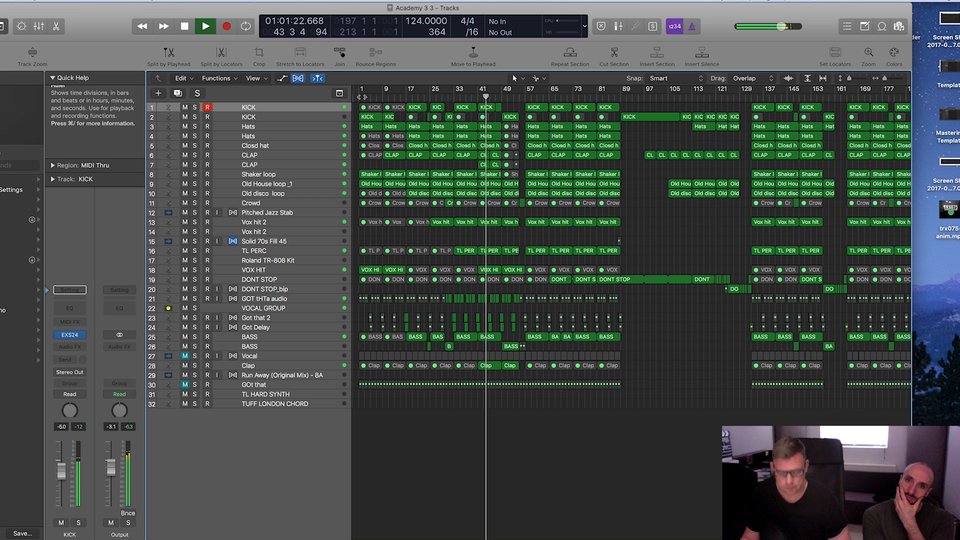The width and height of the screenshot is (960, 540).
Task: Add a new track with plus button
Action: point(158,93)
